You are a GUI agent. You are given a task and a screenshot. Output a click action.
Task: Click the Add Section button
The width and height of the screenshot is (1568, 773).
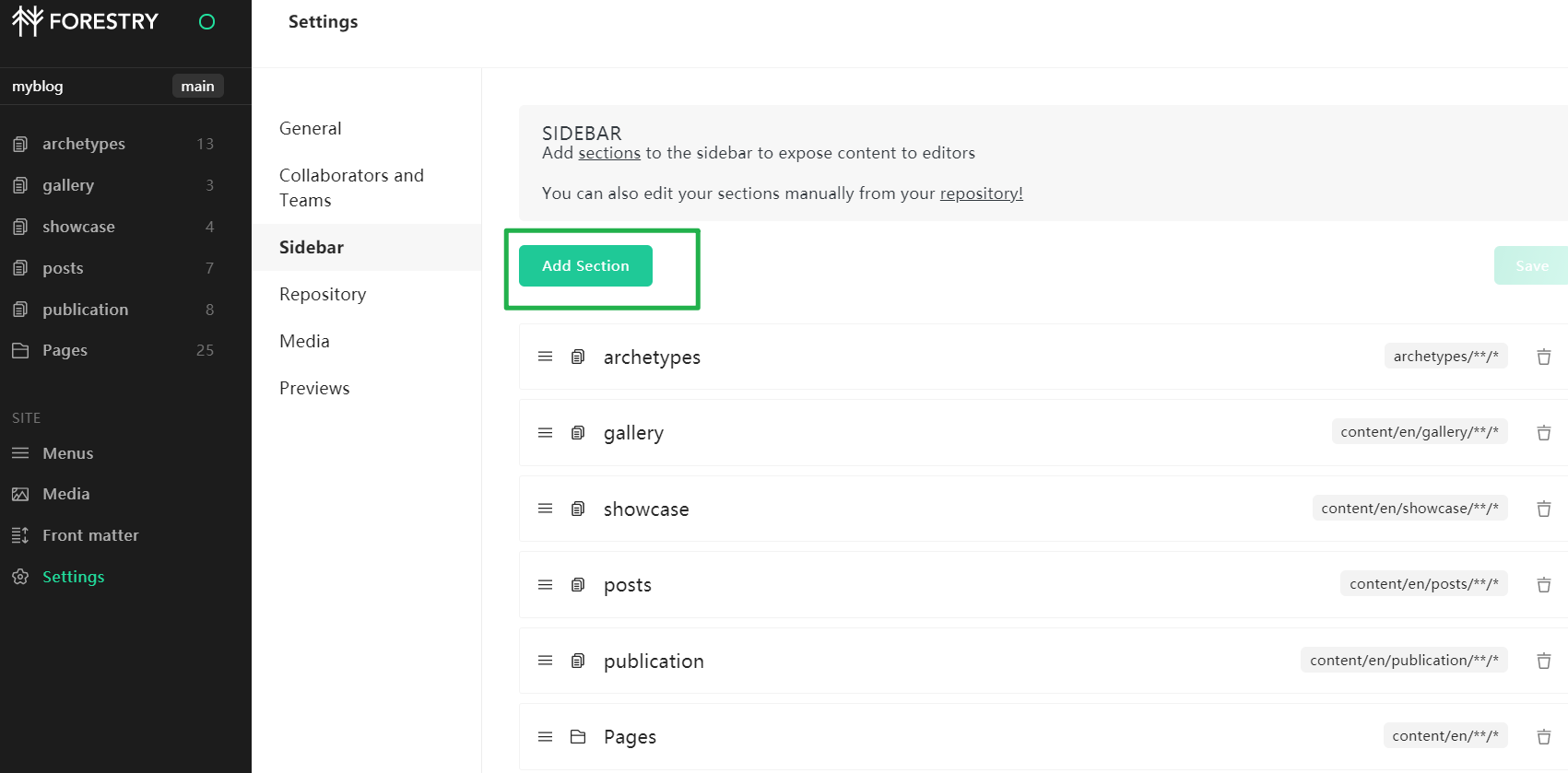(x=585, y=265)
